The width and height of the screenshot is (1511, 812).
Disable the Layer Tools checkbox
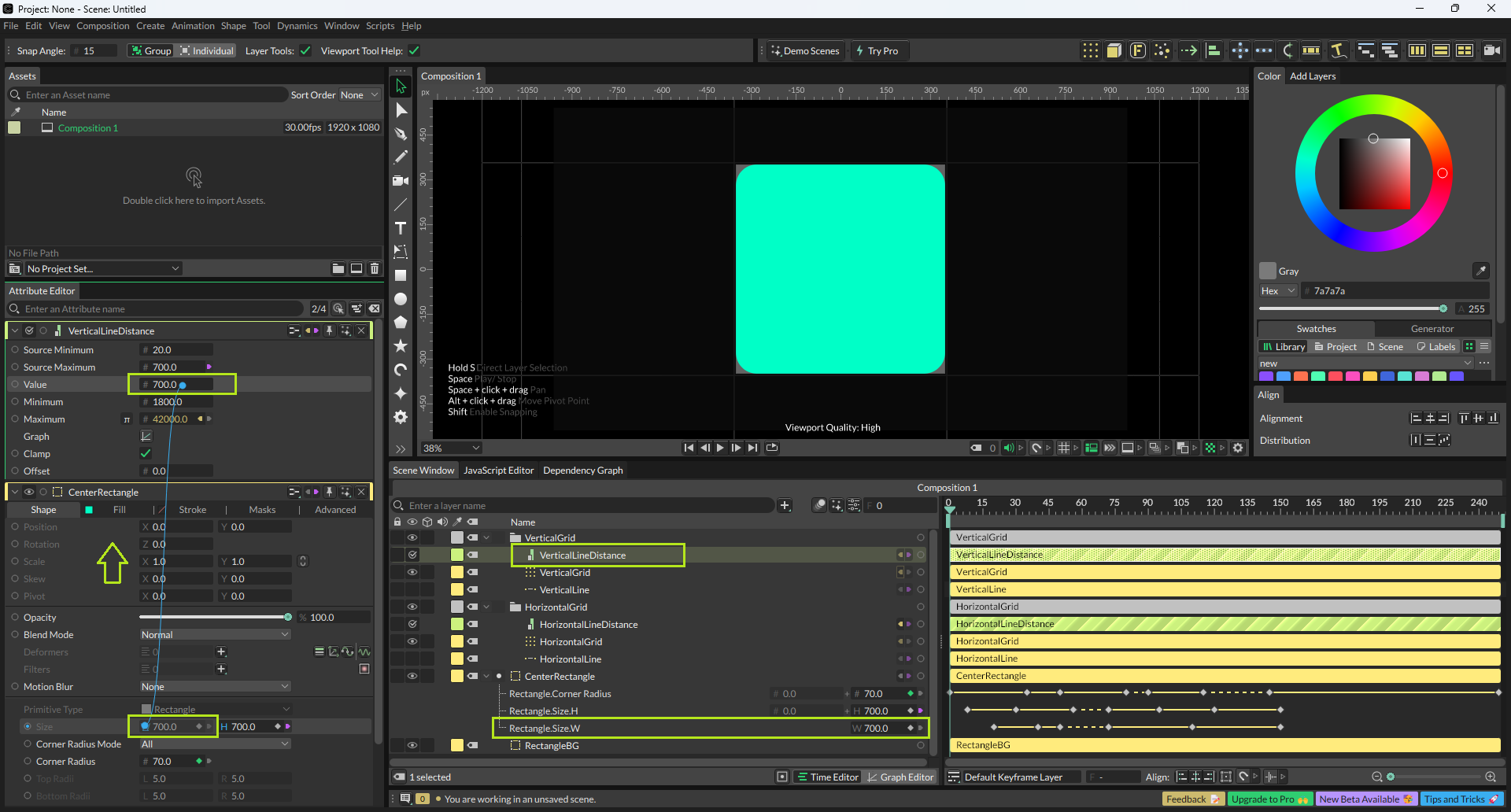click(305, 51)
